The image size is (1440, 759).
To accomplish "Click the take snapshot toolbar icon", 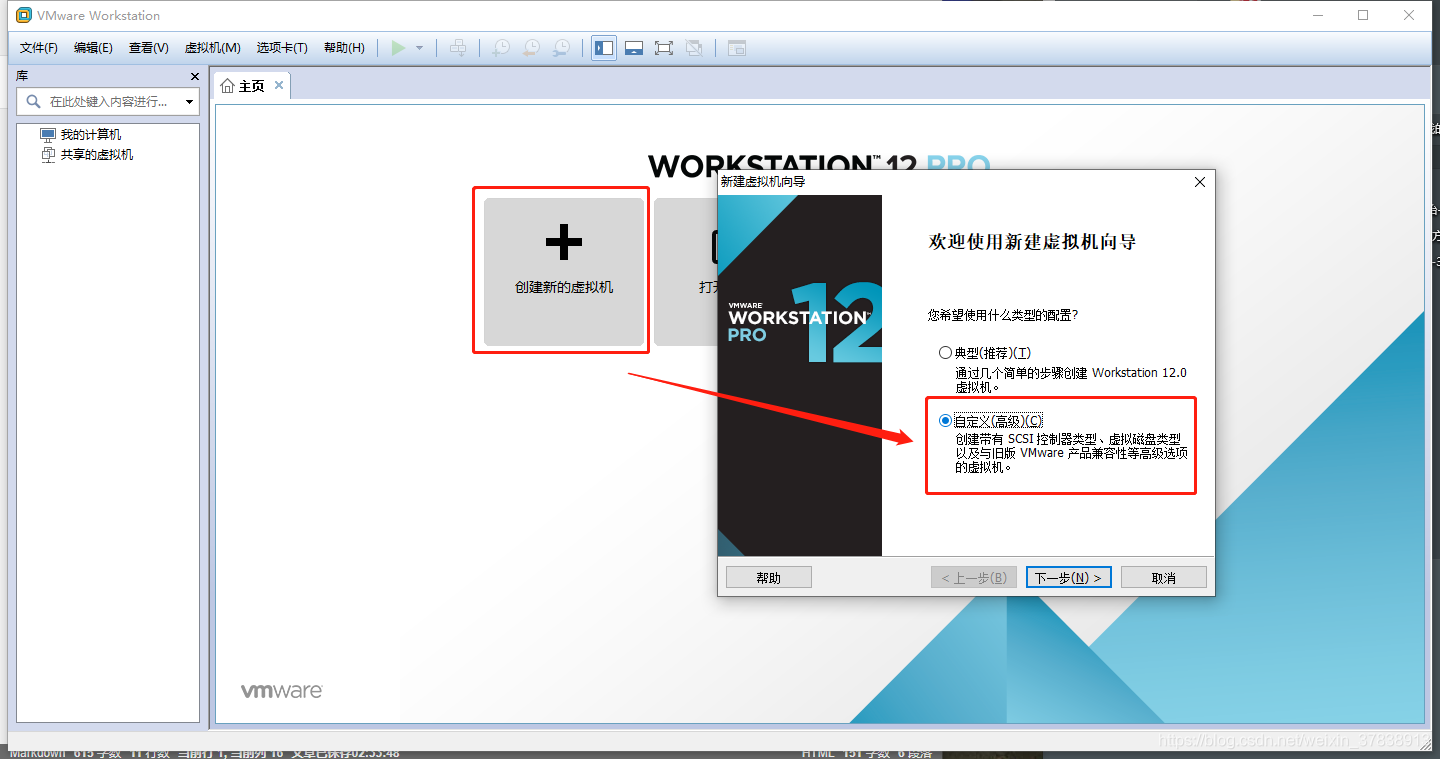I will click(x=501, y=48).
